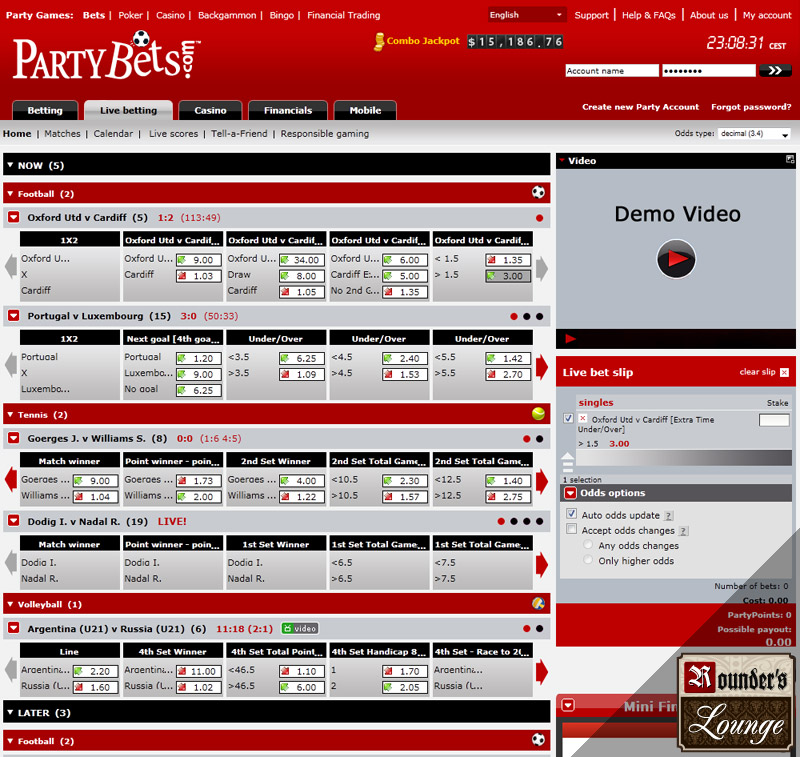Screen dimensions: 800x757
Task: Select Cardiff odds 1.03
Action: click(x=198, y=276)
